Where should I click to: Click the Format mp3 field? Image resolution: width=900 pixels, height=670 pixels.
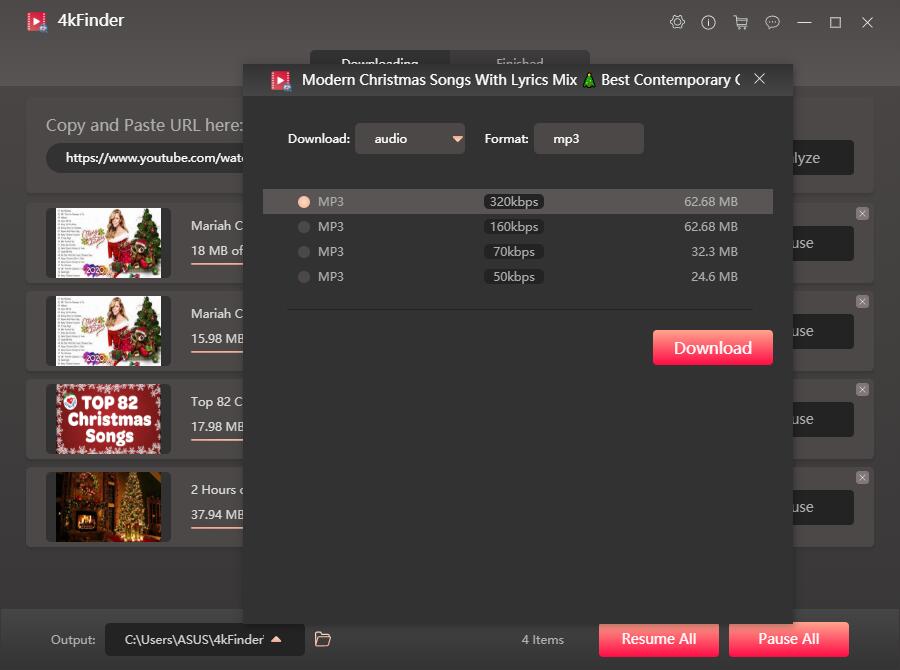588,138
